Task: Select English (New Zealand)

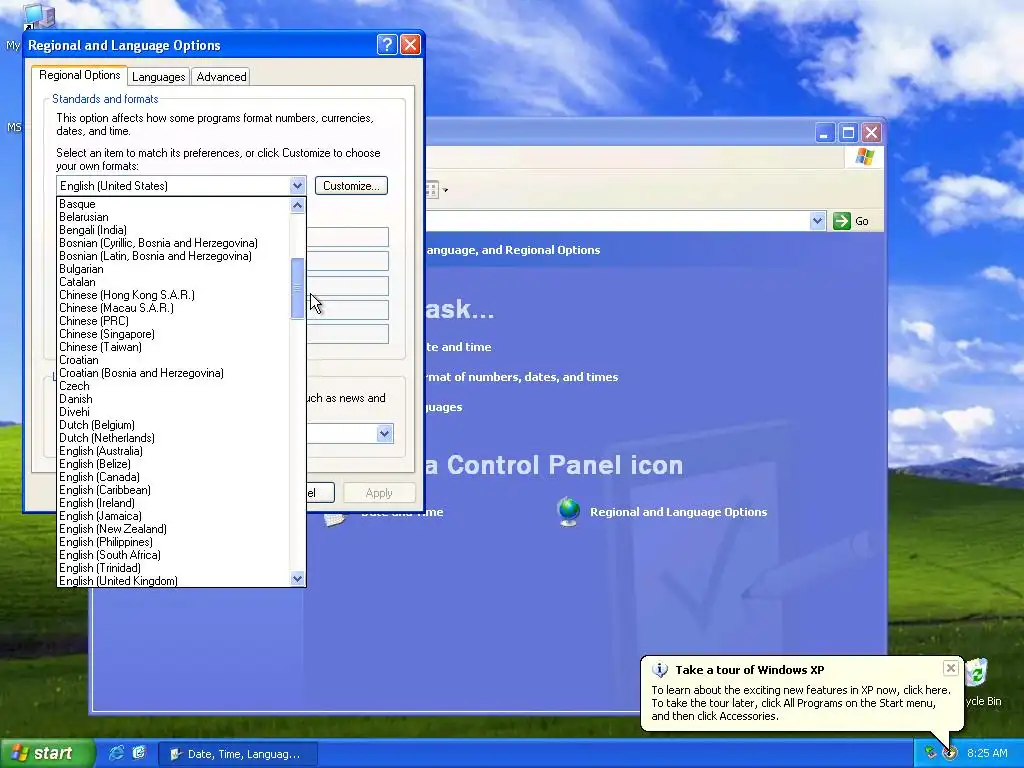Action: 173,529
